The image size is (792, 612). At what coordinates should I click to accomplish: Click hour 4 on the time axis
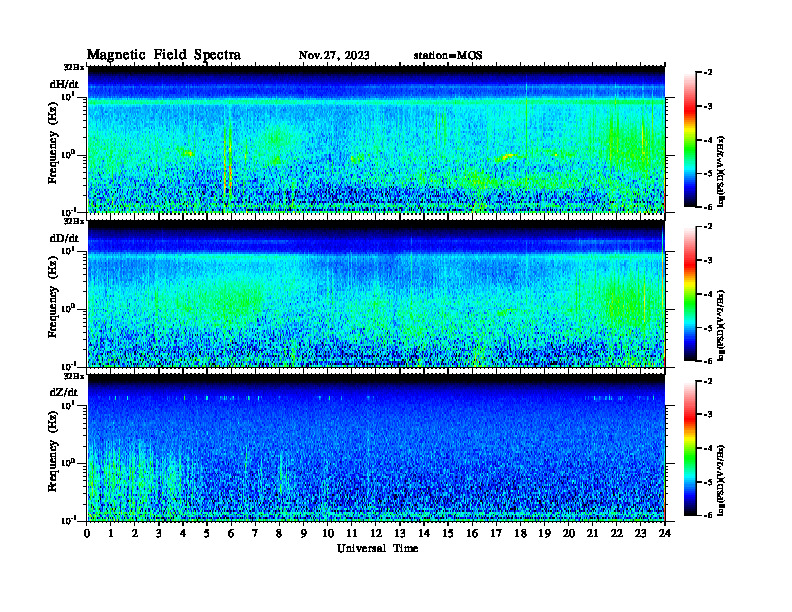[x=183, y=534]
